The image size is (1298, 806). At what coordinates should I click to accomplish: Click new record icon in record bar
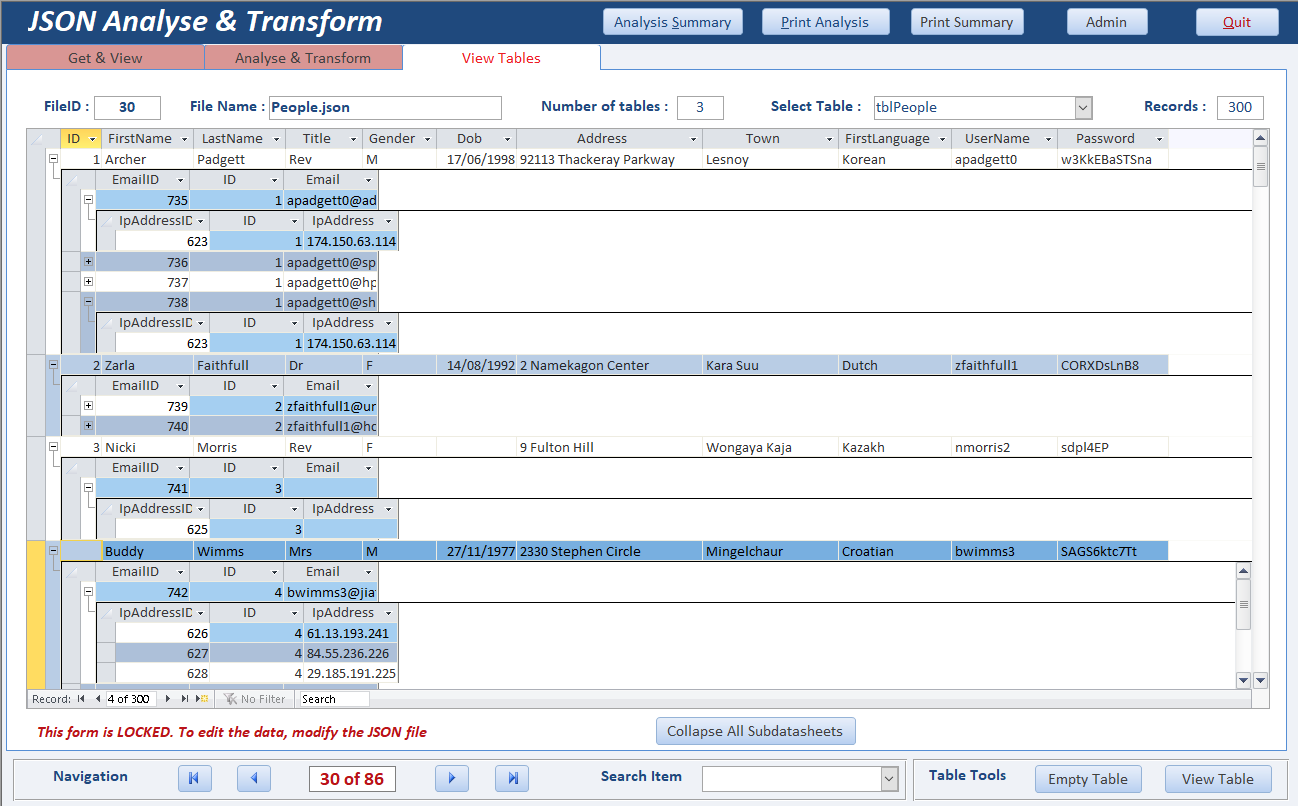[x=202, y=699]
